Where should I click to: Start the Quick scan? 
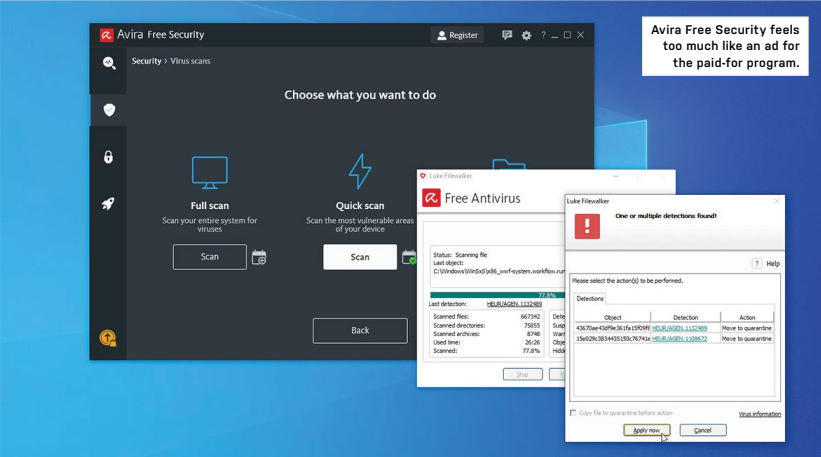pyautogui.click(x=360, y=257)
